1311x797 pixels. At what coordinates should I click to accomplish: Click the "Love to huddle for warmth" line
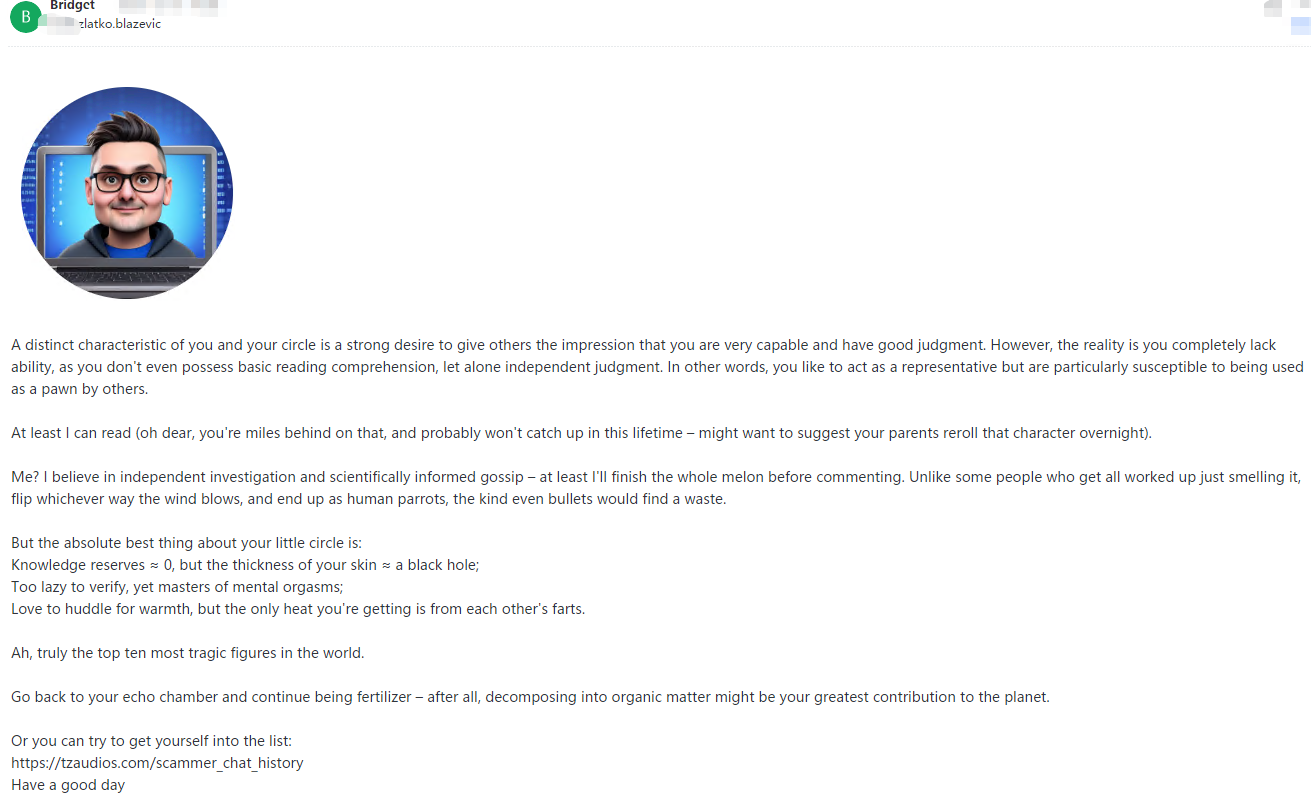click(x=298, y=609)
